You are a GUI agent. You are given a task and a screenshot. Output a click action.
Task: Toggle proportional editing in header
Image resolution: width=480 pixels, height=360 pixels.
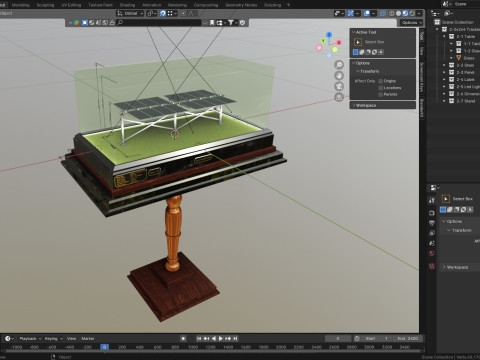click(183, 13)
